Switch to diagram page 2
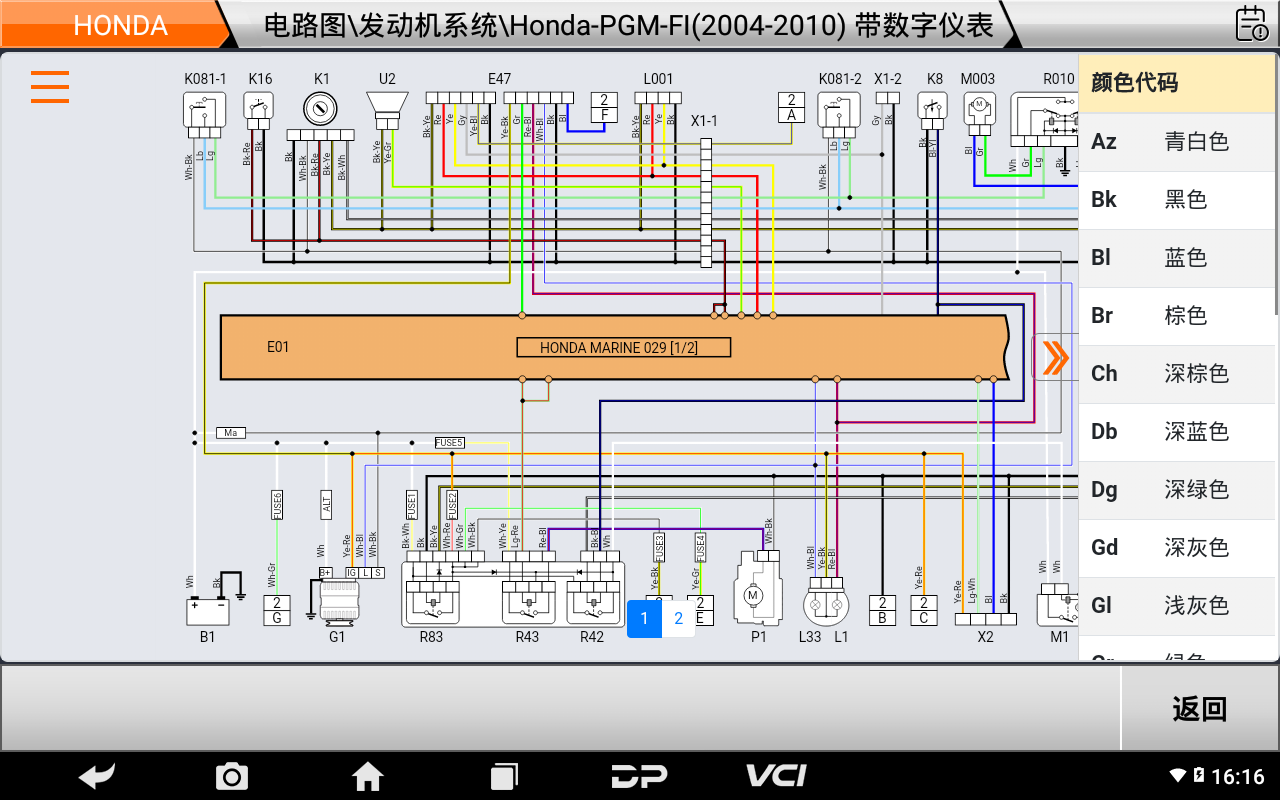The image size is (1280, 800). tap(678, 618)
